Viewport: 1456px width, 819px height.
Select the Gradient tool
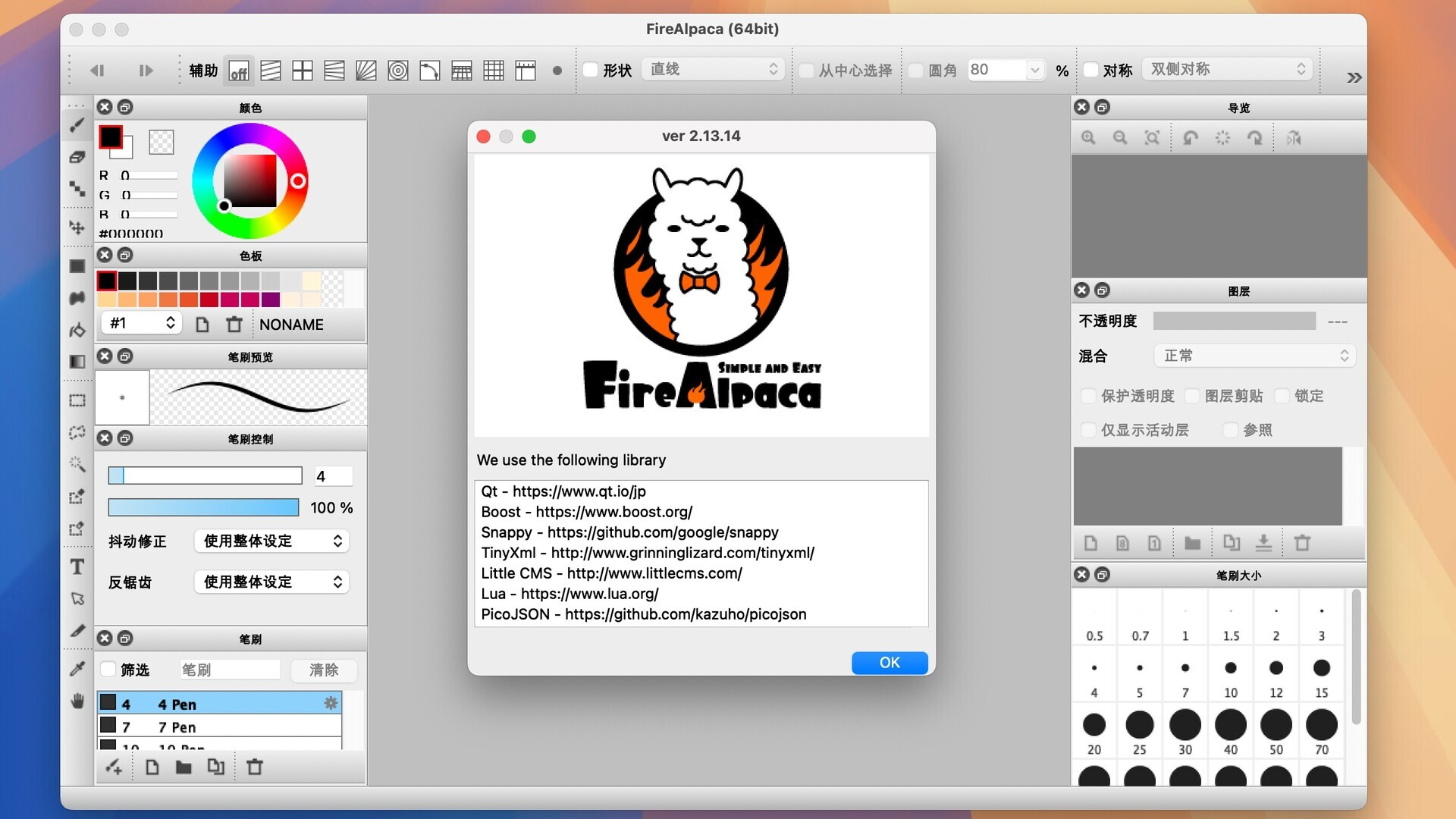(x=77, y=362)
